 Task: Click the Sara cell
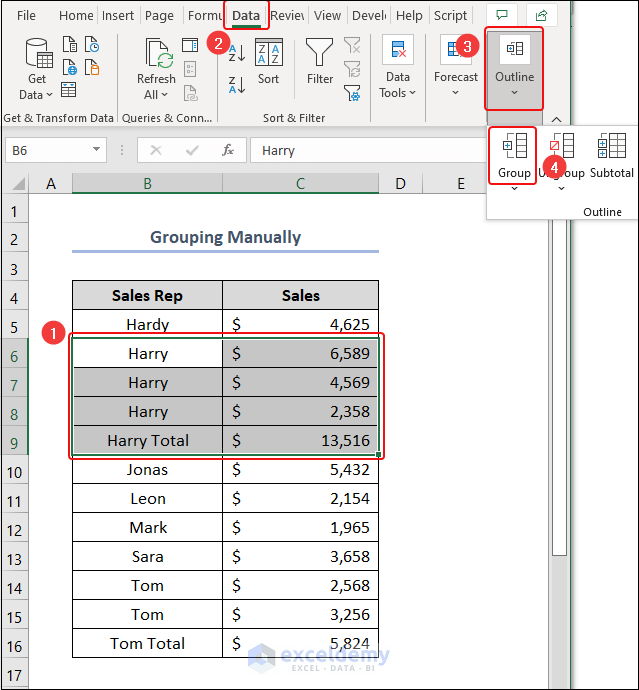tap(147, 557)
